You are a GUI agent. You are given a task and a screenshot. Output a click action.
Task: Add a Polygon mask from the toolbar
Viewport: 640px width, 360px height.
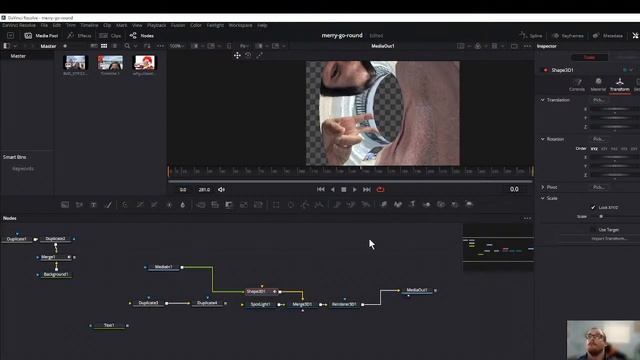[x=305, y=204]
